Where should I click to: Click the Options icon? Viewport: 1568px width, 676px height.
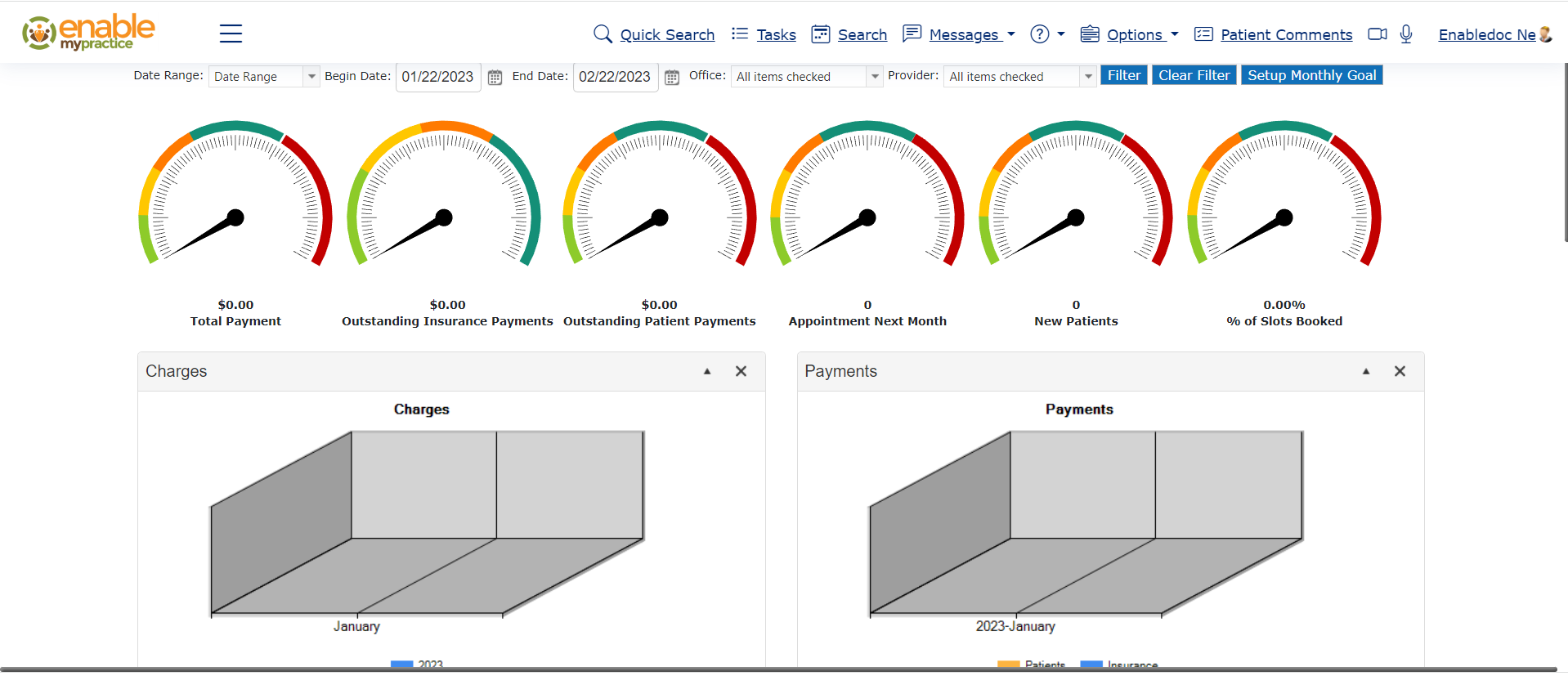tap(1090, 34)
